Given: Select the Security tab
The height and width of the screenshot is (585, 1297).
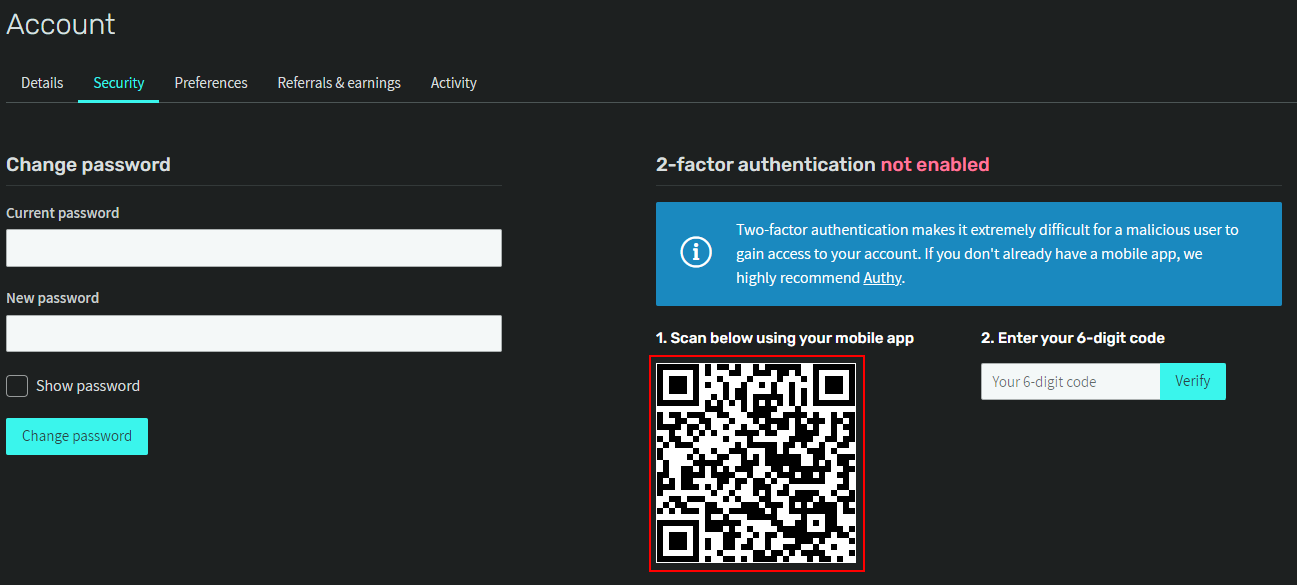Looking at the screenshot, I should pos(119,83).
